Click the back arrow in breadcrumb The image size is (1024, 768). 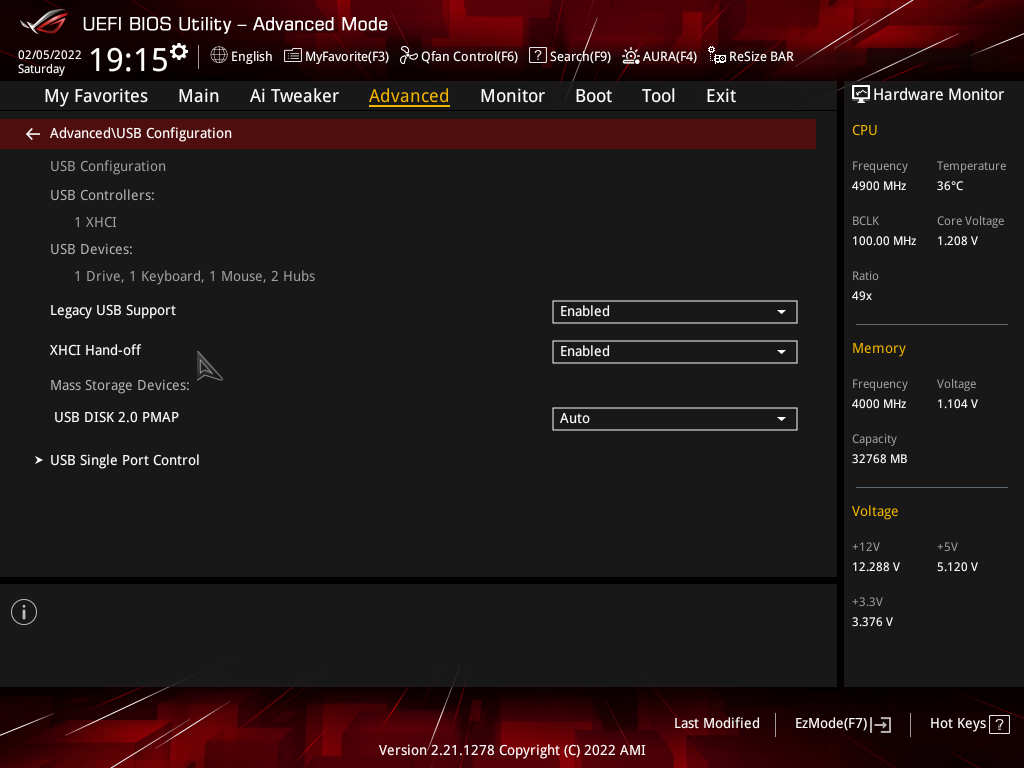(x=33, y=134)
